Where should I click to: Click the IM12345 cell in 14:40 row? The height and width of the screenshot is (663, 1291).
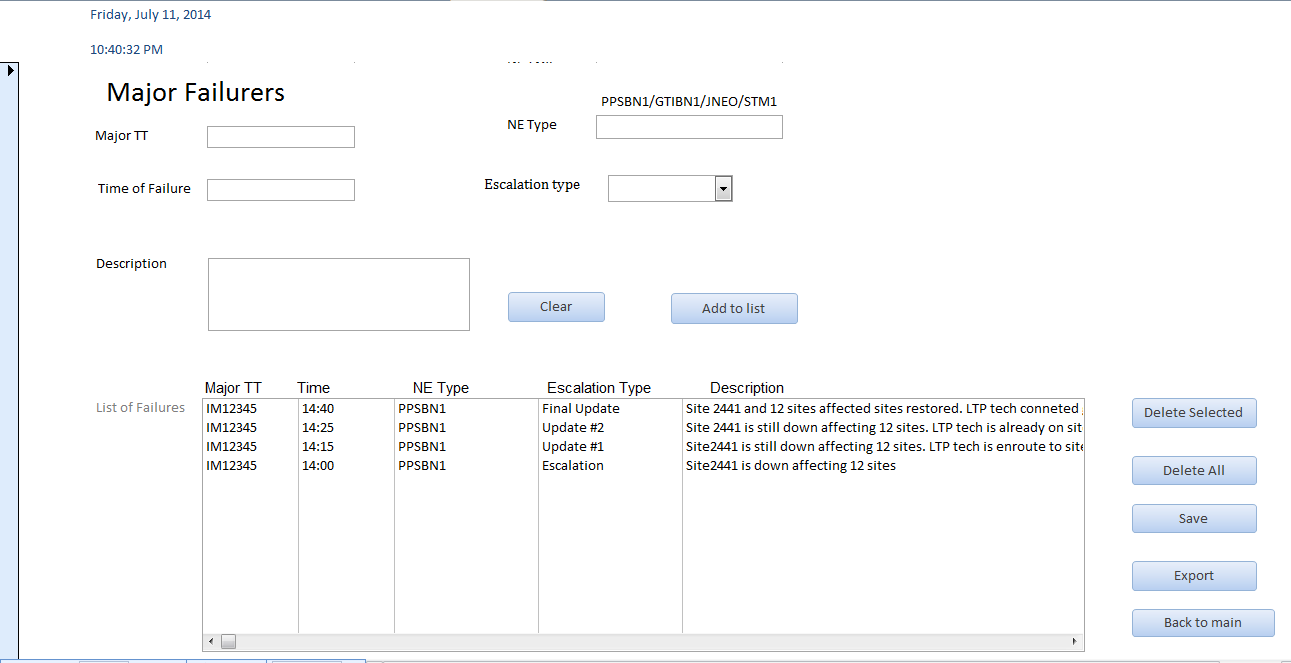click(231, 409)
